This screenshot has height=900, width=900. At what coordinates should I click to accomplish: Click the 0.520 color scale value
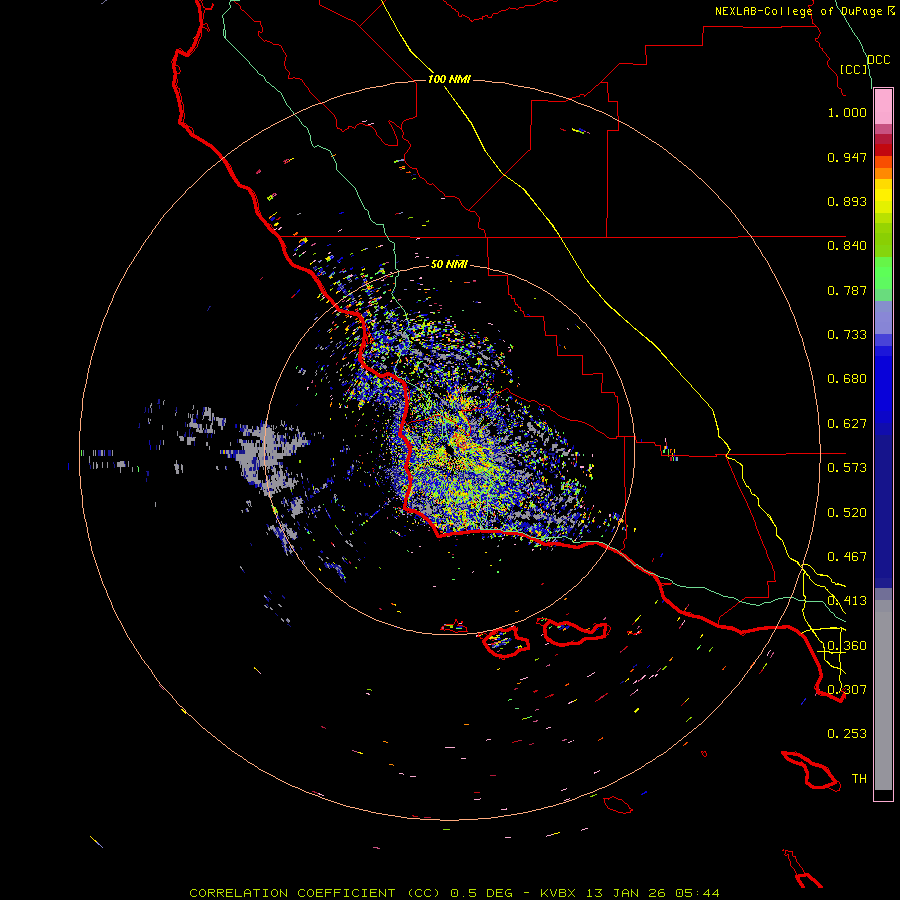point(847,513)
